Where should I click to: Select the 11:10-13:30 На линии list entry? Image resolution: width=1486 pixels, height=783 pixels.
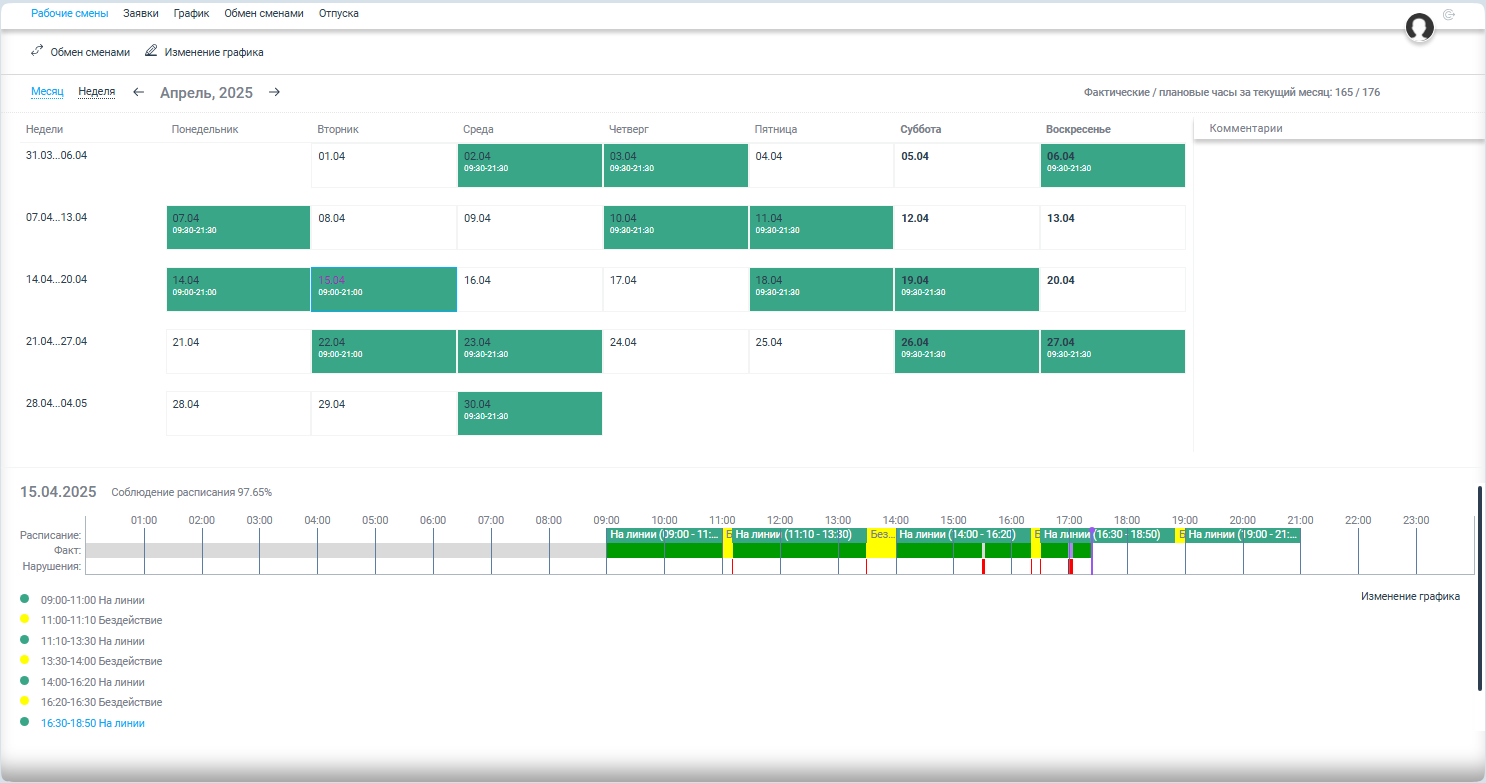93,641
